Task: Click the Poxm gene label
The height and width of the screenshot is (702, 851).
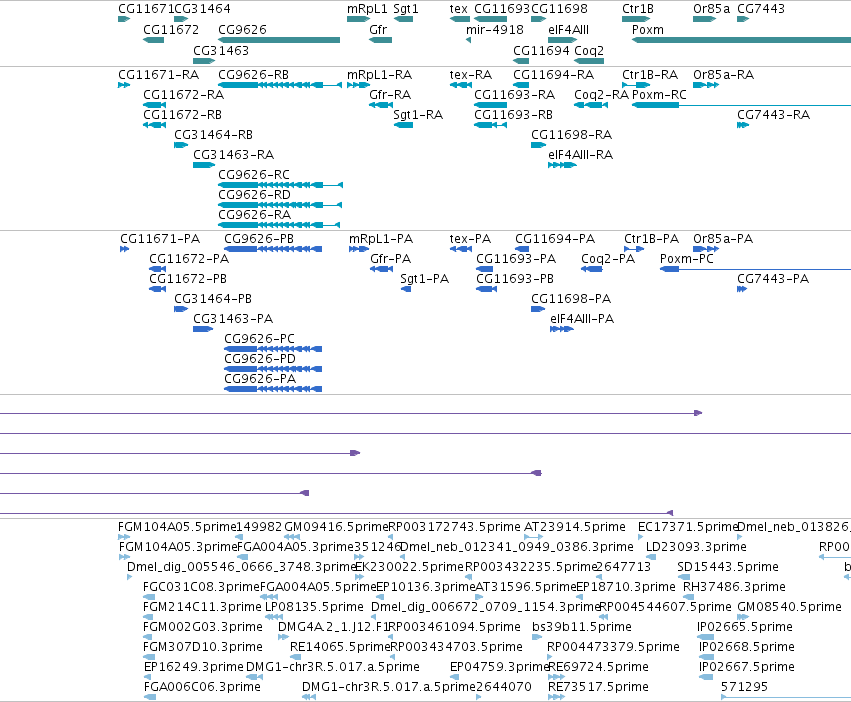Action: (648, 29)
